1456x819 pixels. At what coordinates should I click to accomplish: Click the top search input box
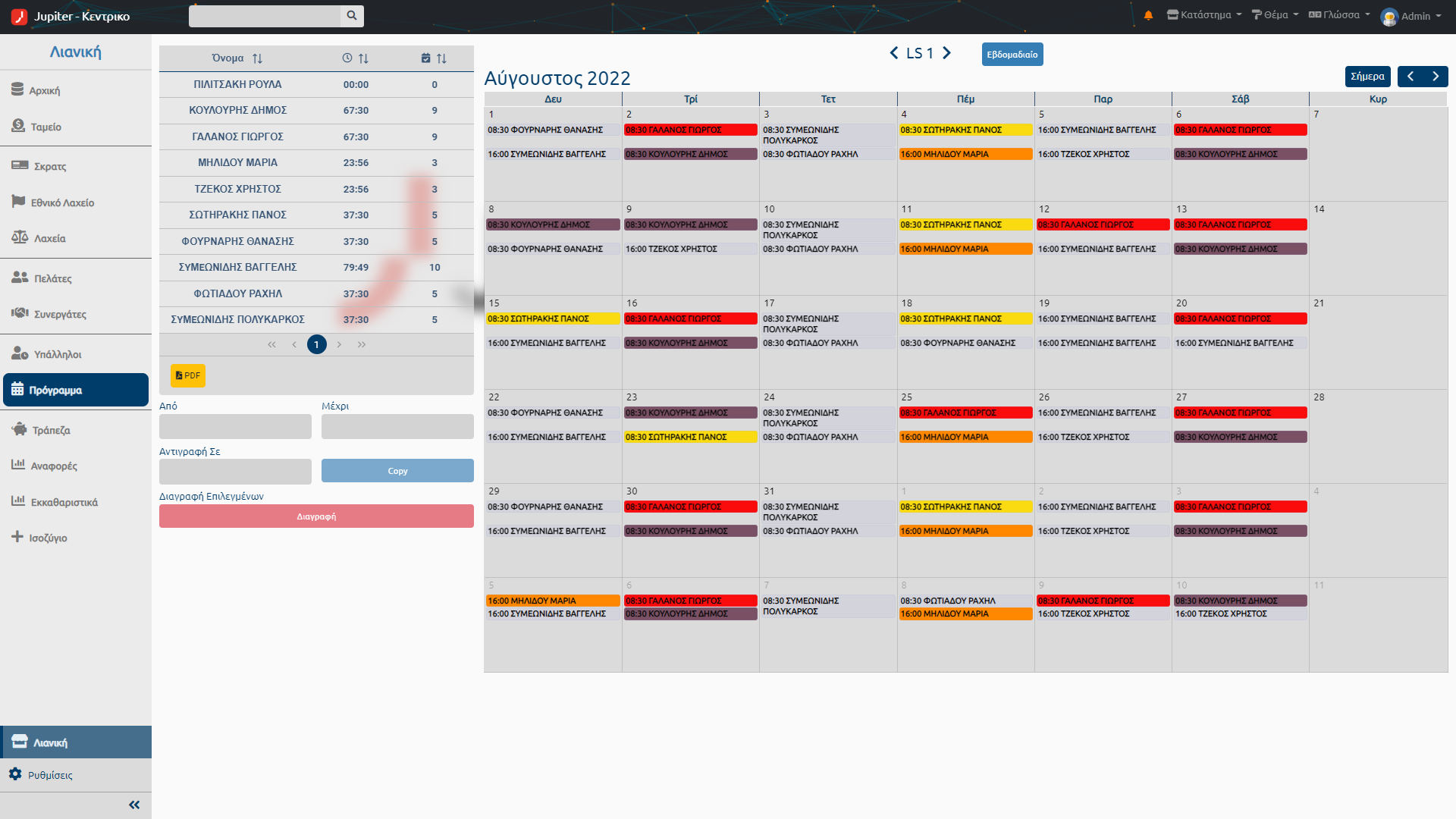(265, 16)
